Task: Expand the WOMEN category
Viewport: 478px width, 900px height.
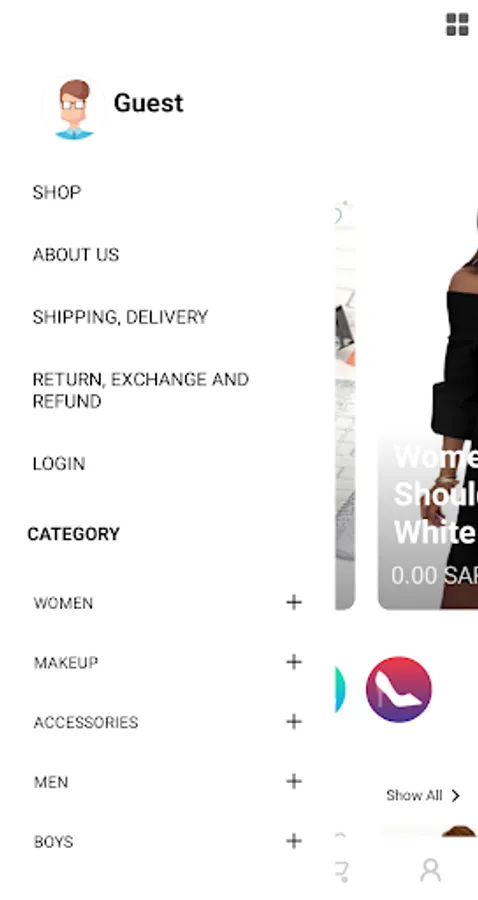Action: click(x=294, y=602)
